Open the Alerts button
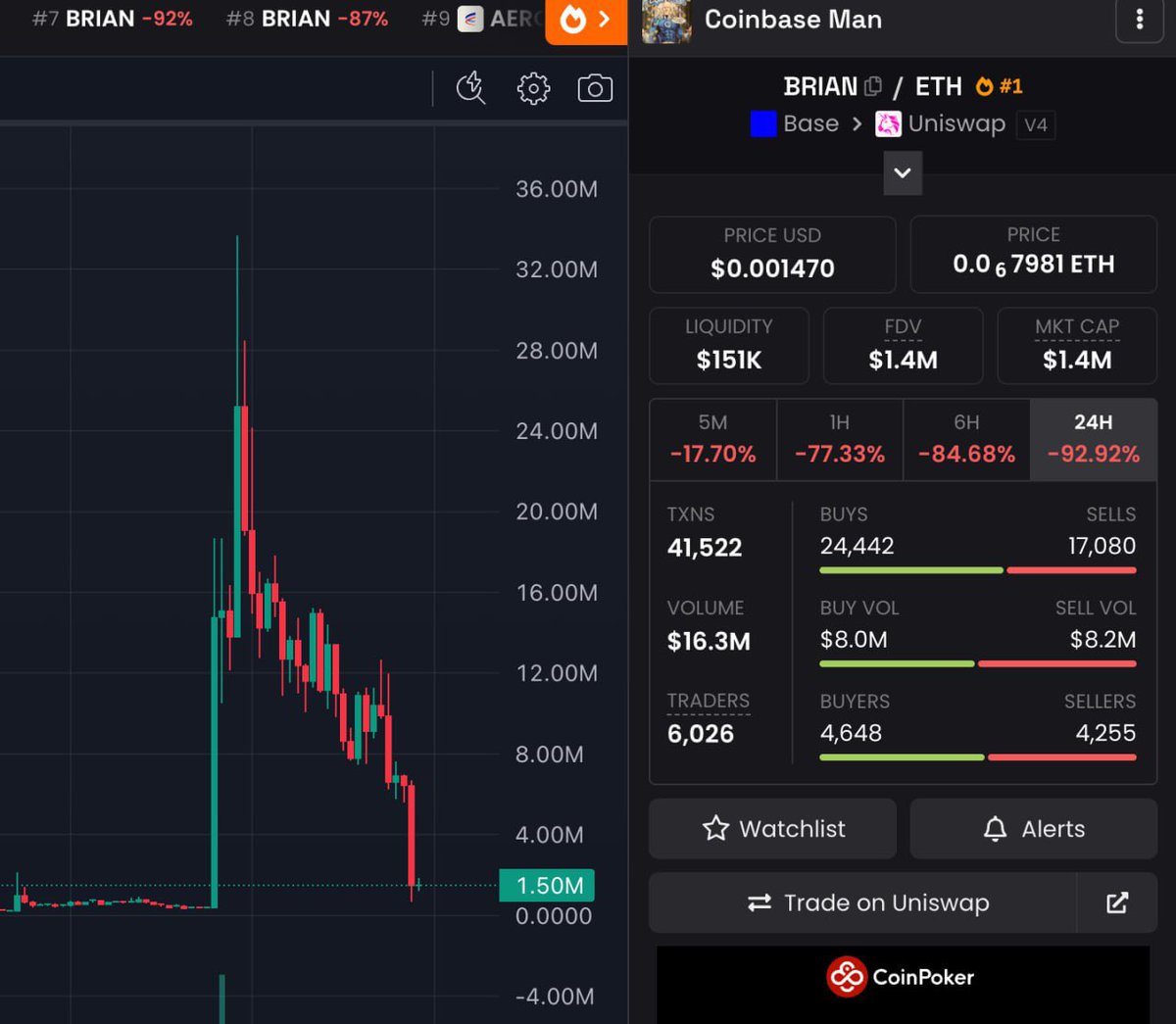 [x=1034, y=829]
